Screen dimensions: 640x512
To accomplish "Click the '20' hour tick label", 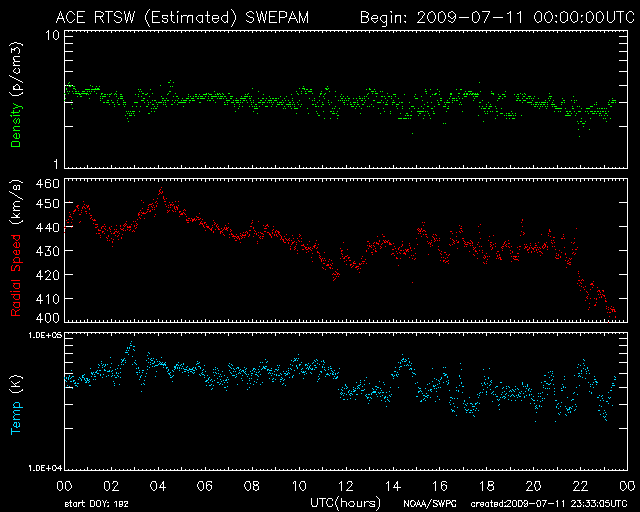I will pos(533,486).
